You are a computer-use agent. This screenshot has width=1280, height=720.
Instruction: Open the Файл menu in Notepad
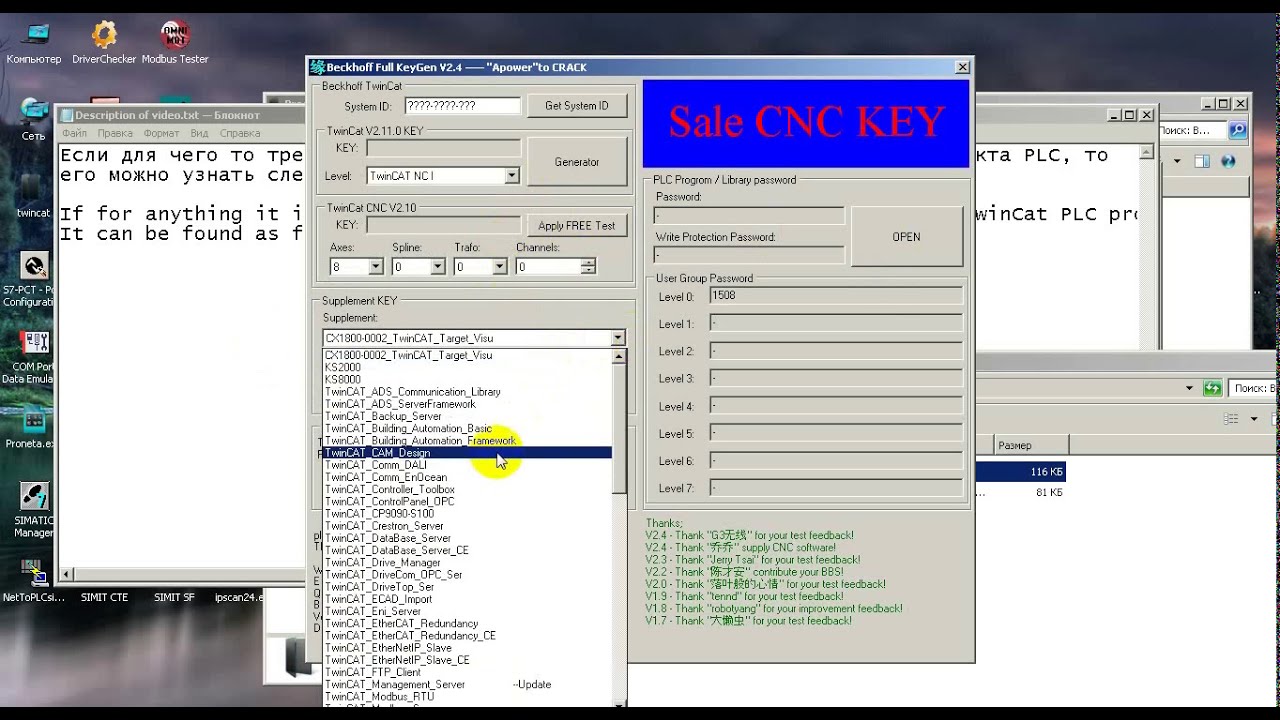click(74, 133)
